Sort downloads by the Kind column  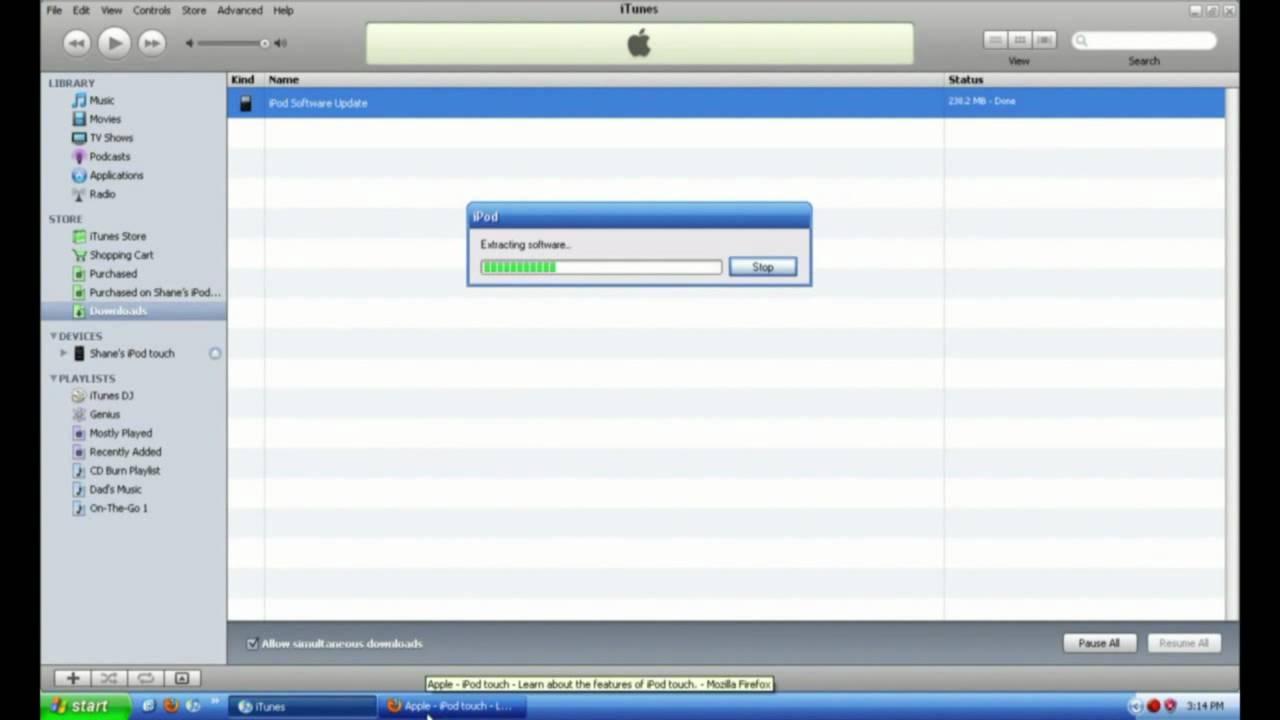click(246, 80)
